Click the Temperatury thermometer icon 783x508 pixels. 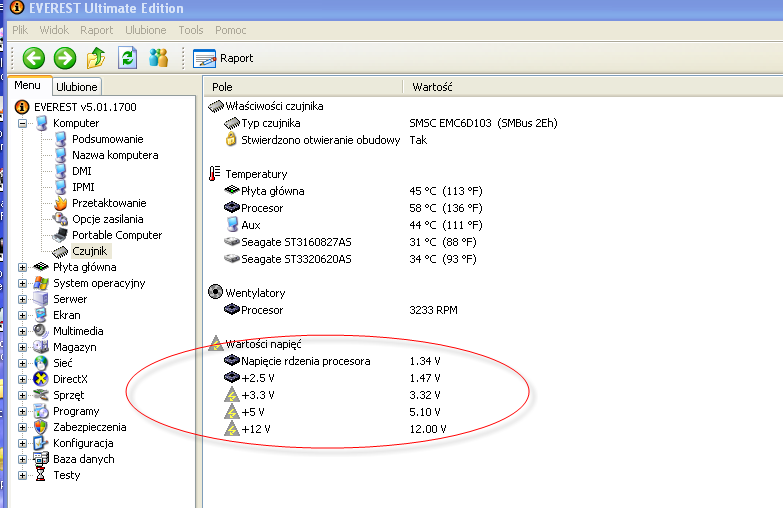pyautogui.click(x=215, y=173)
